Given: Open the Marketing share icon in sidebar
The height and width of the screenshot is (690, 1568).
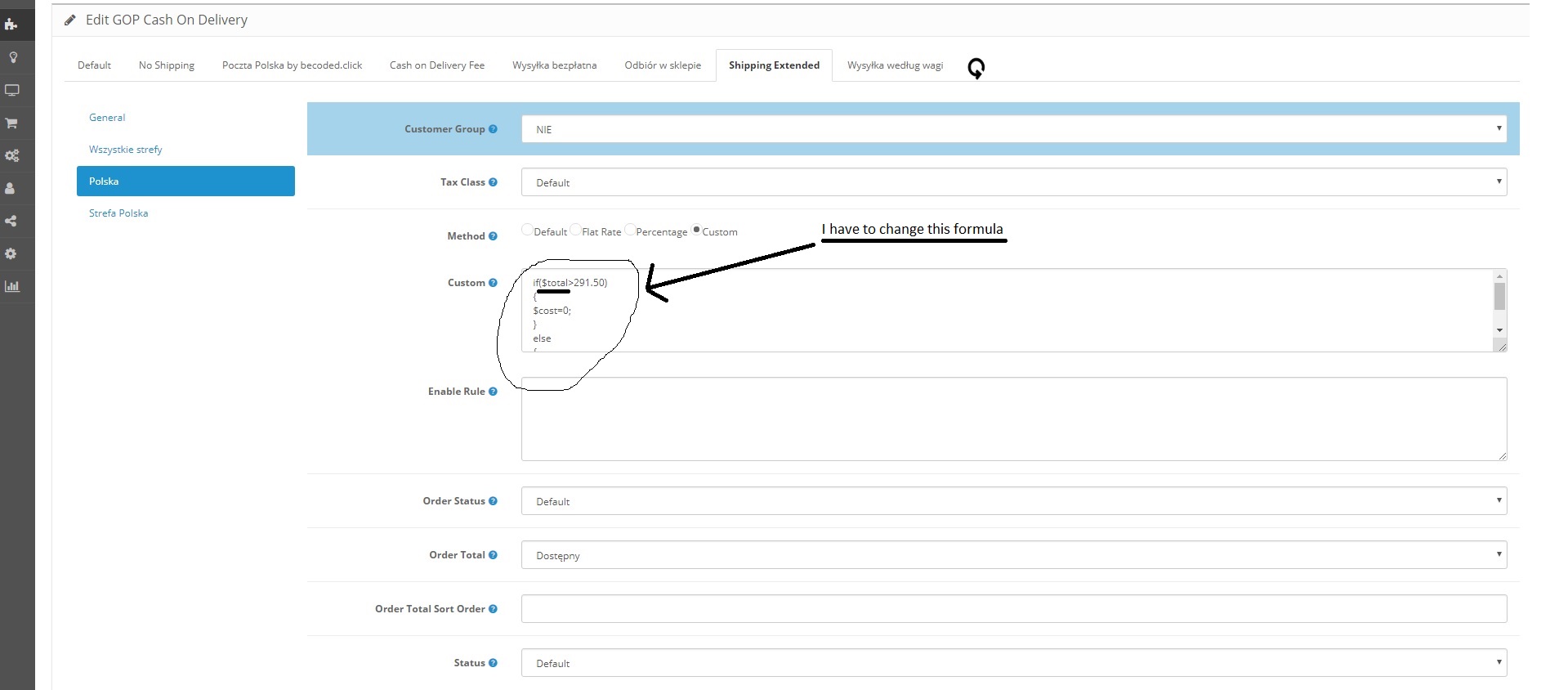Looking at the screenshot, I should pos(11,221).
